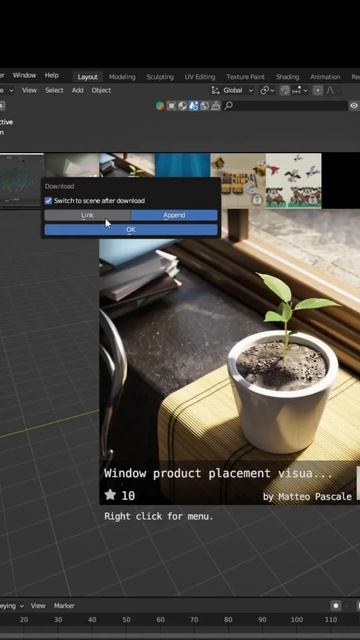The height and width of the screenshot is (640, 360).
Task: Open the viewport Object menu
Action: [101, 91]
